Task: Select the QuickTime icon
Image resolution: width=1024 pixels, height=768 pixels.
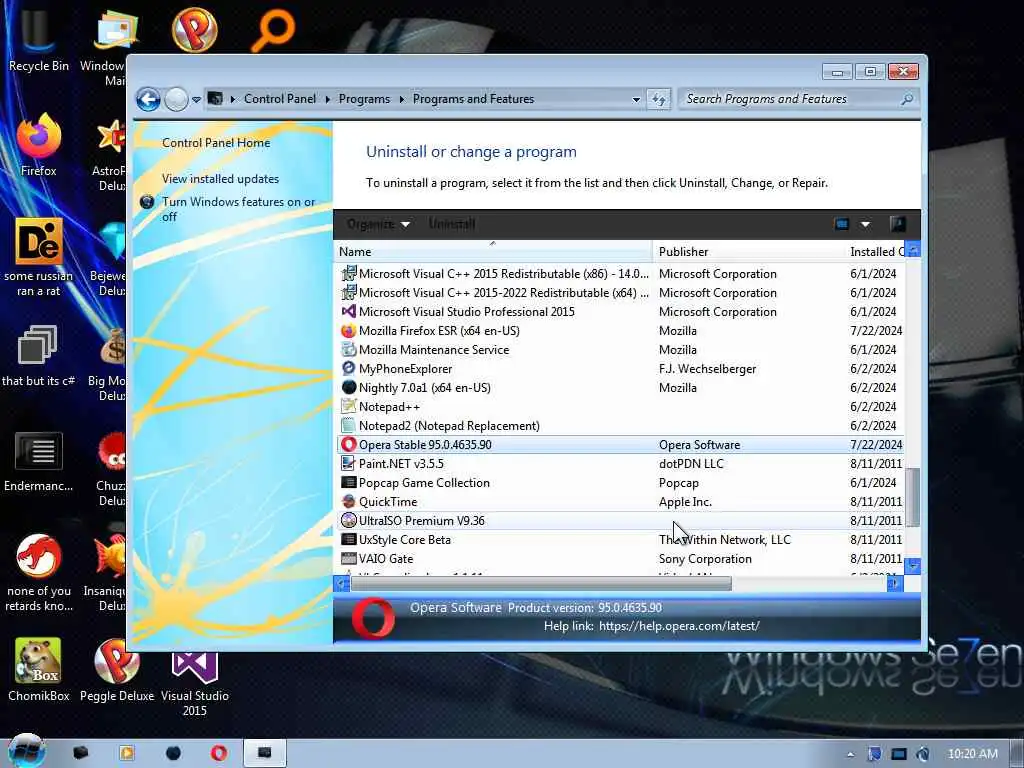Action: pos(349,502)
